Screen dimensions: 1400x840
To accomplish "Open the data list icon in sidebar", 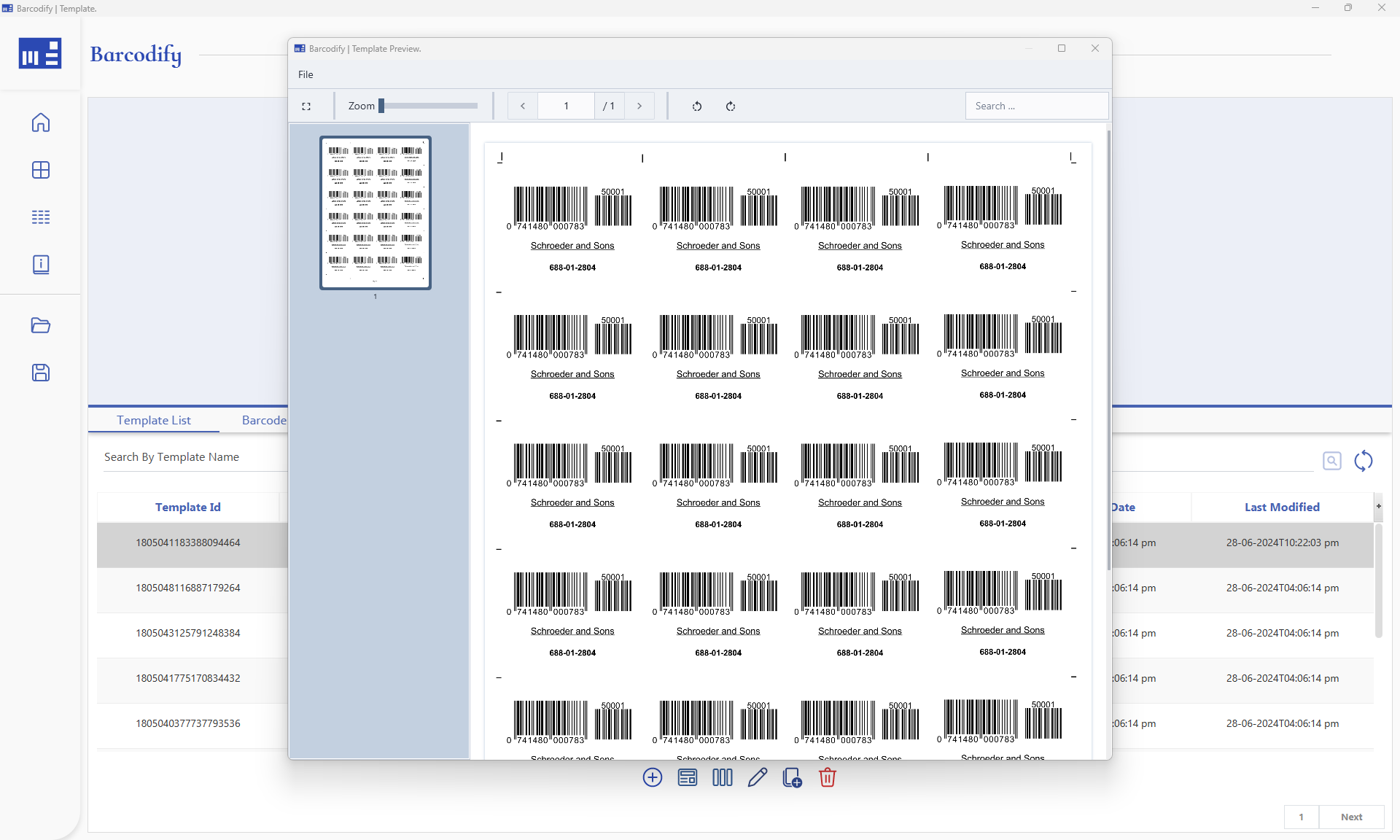I will (x=41, y=217).
